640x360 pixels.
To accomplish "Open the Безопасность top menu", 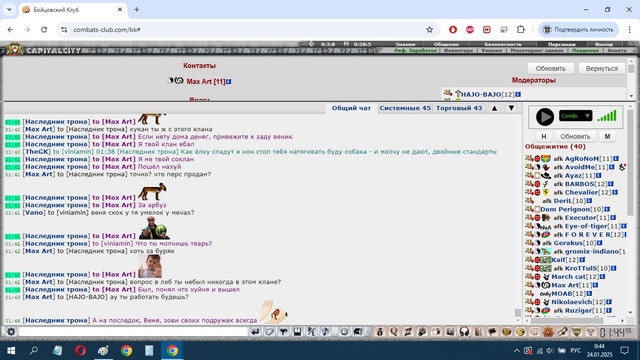I will coord(503,44).
